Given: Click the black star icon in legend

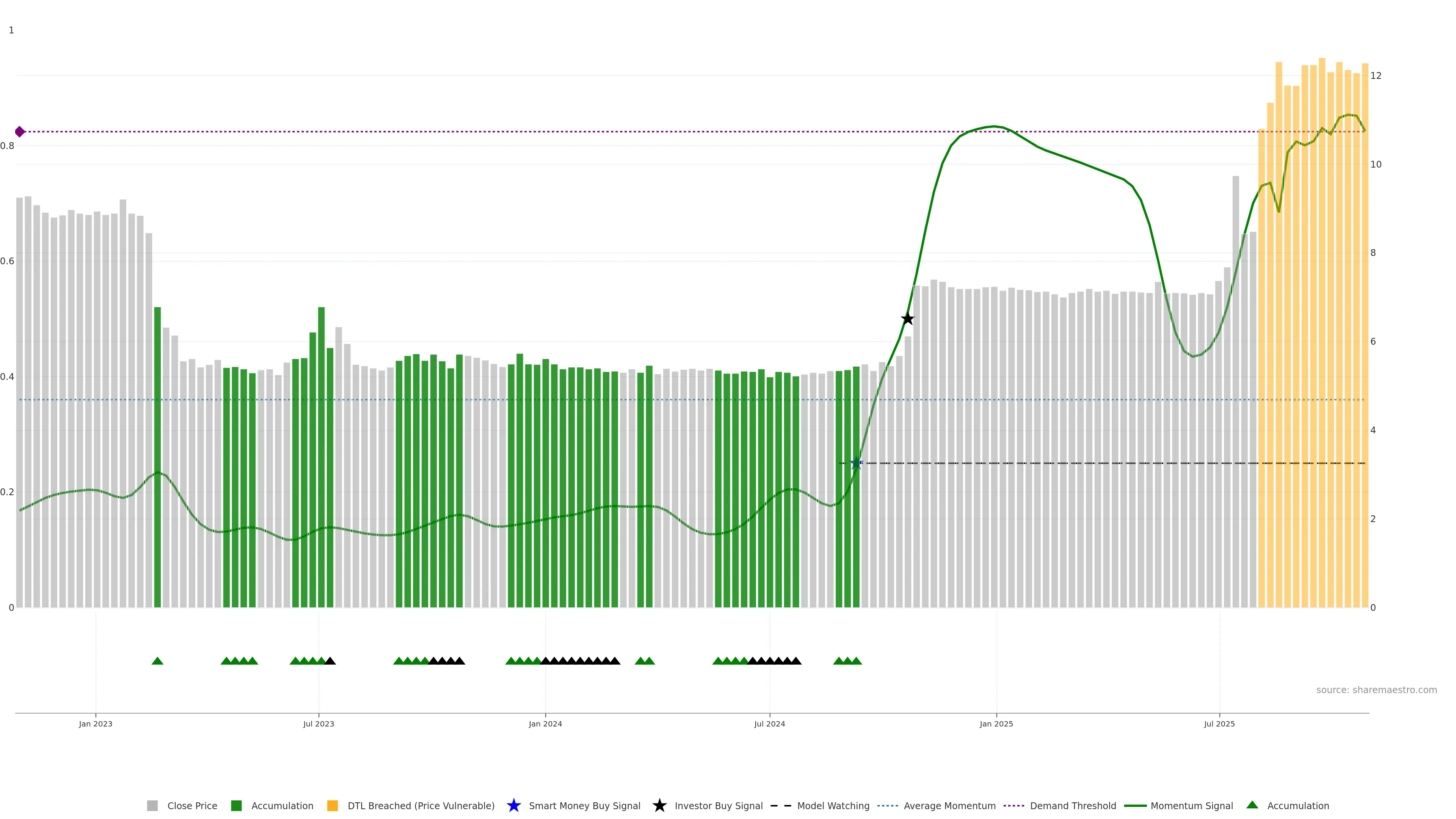Looking at the screenshot, I should [x=659, y=805].
